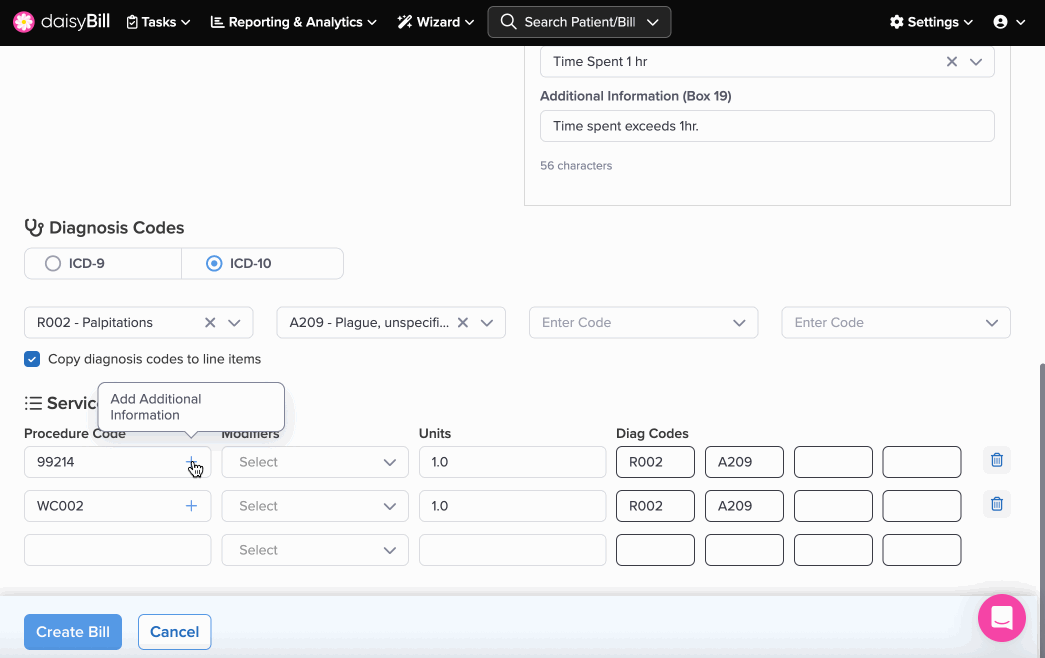
Task: Expand the Search Patient/Bill dropdown
Action: (653, 22)
